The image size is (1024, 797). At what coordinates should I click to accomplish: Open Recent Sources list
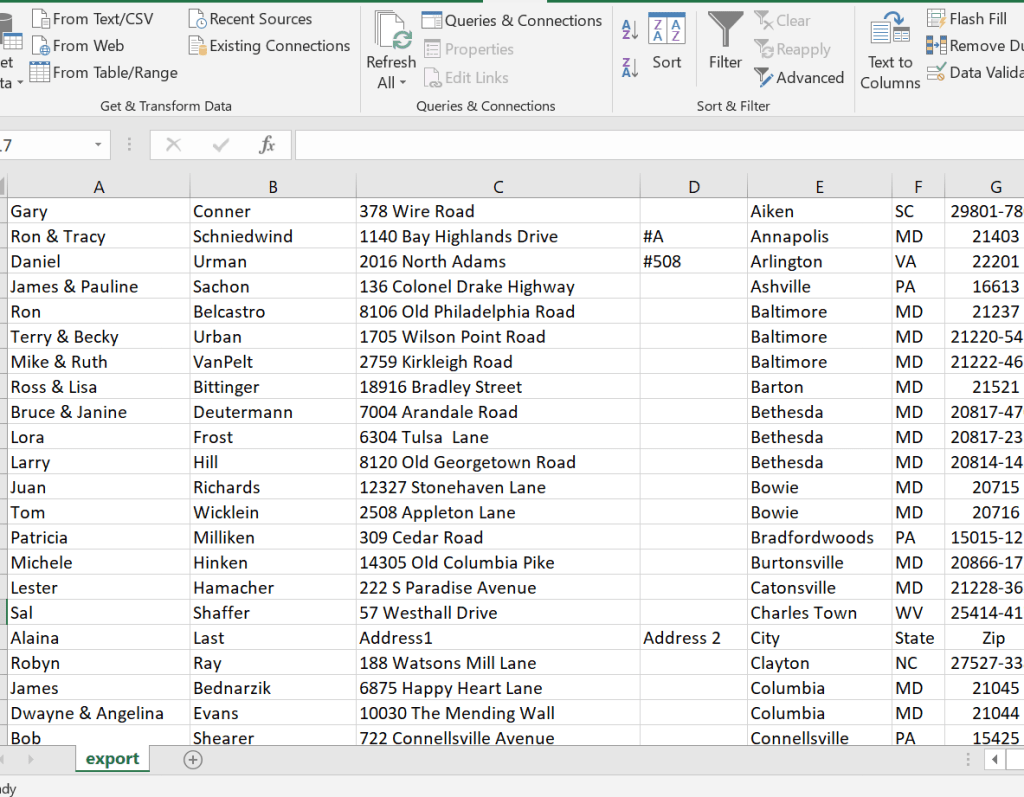click(250, 19)
